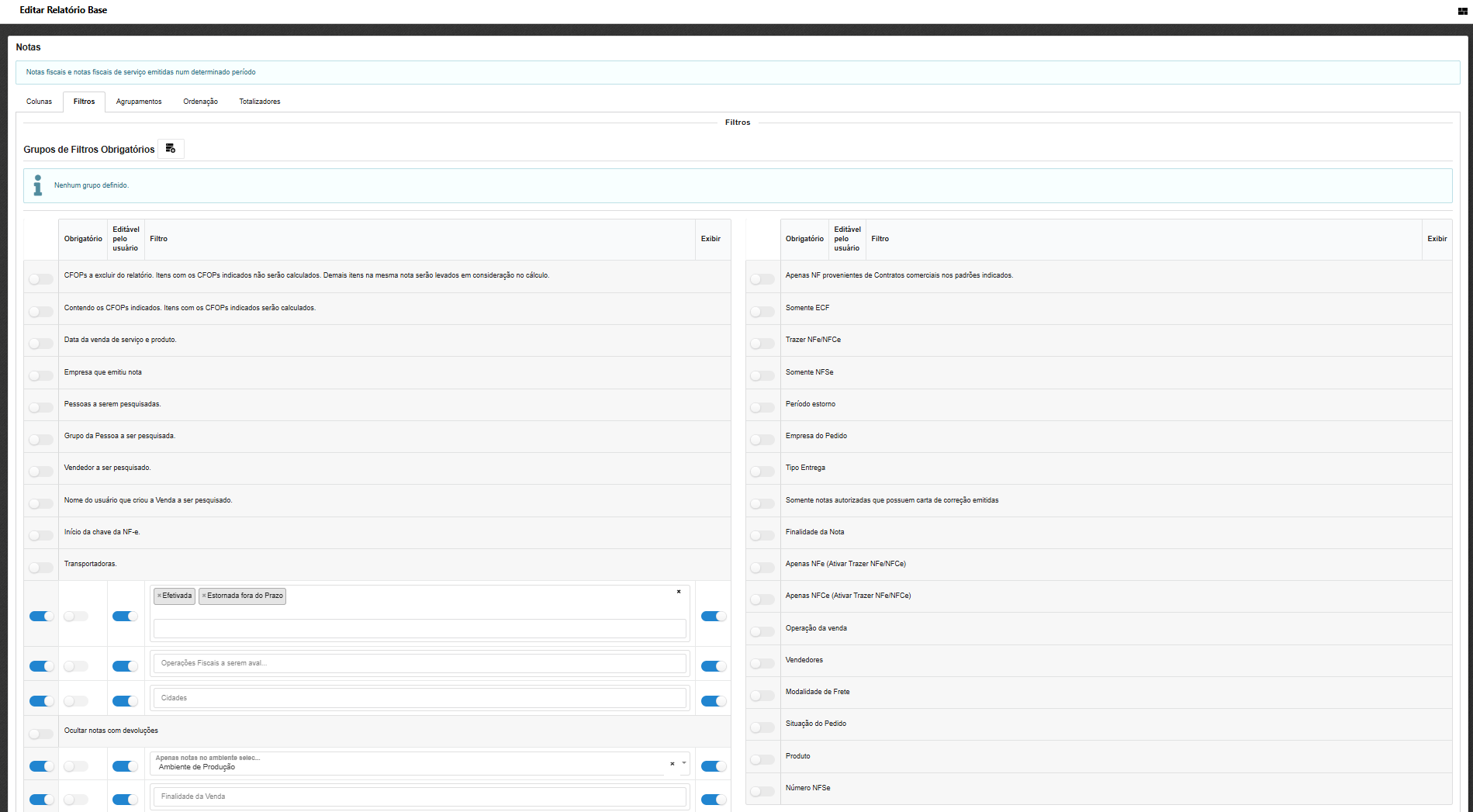Image resolution: width=1473 pixels, height=812 pixels.
Task: Open the Totalizadores tab
Action: [x=260, y=102]
